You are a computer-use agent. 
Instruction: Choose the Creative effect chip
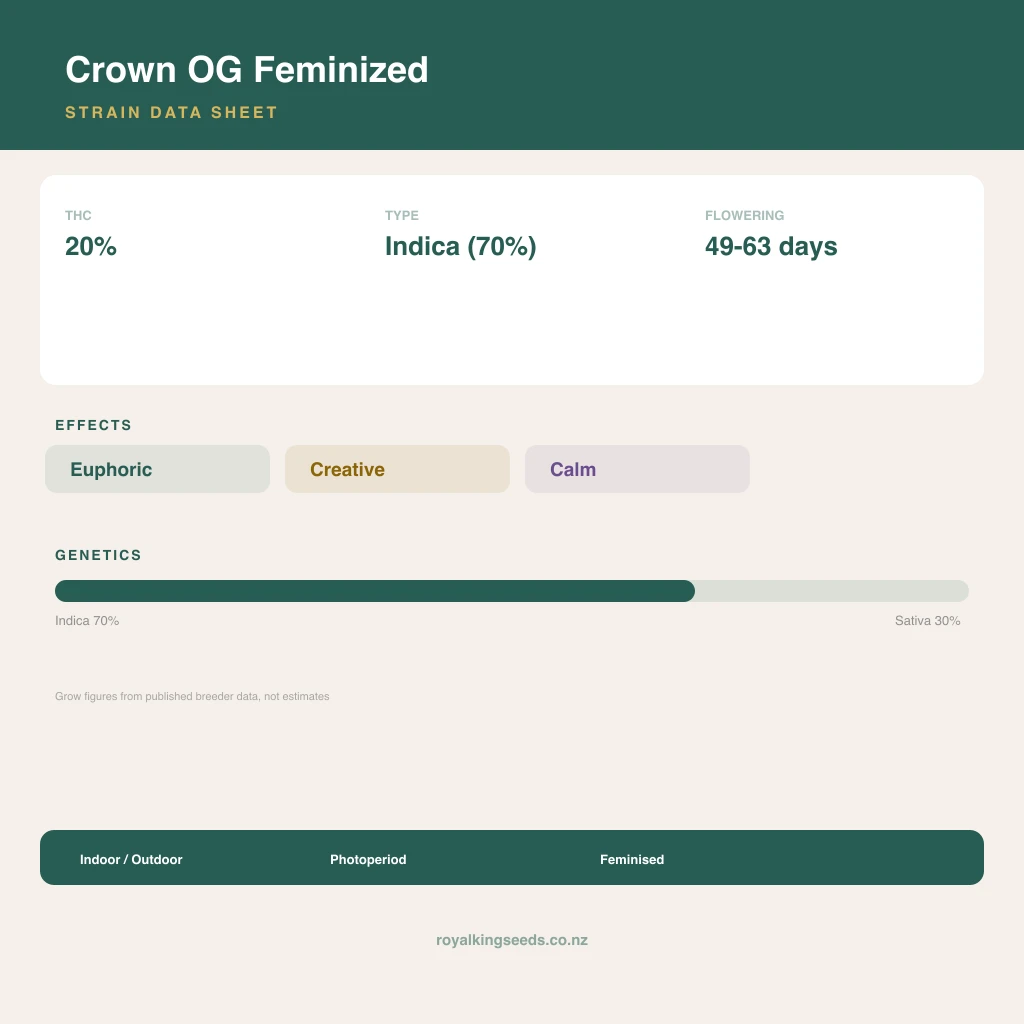pyautogui.click(x=397, y=469)
